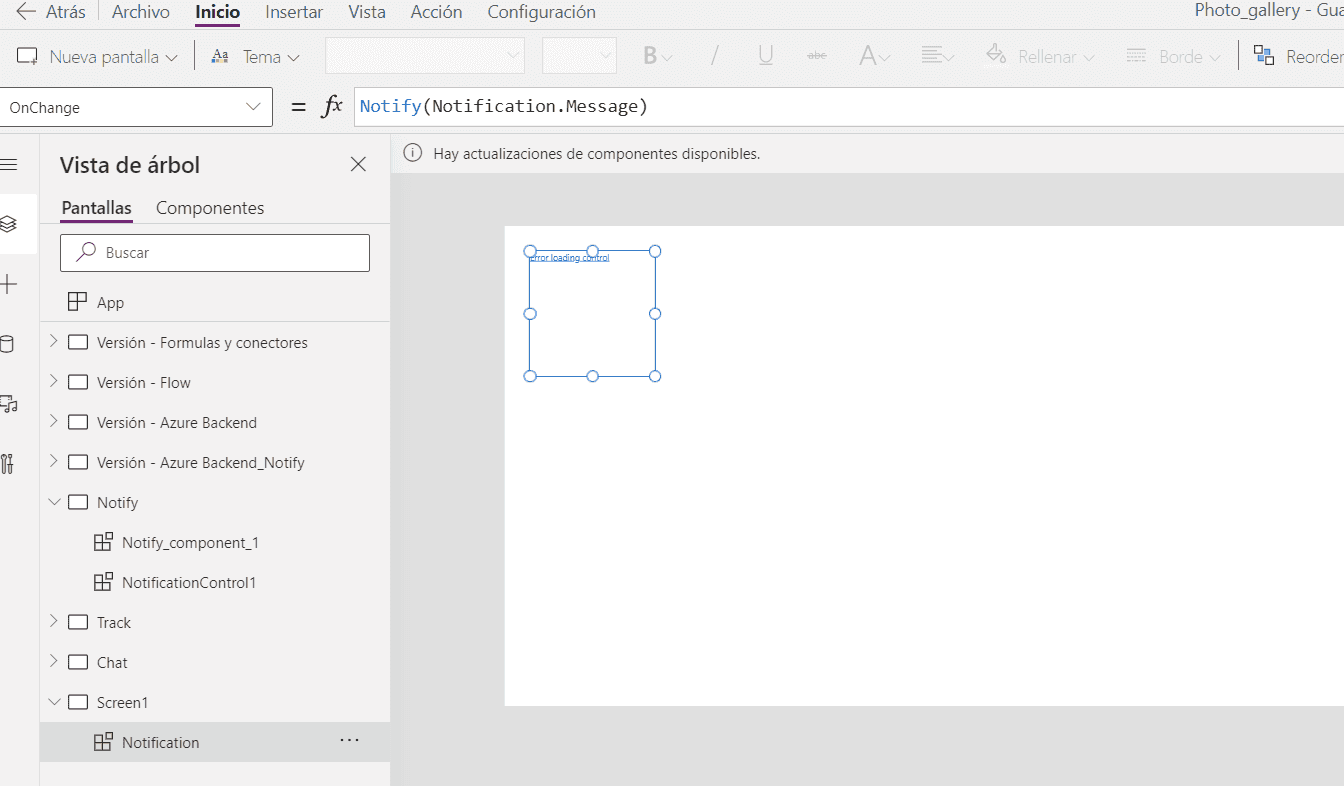This screenshot has height=786, width=1344.
Task: Open the Configuración tab
Action: point(541,12)
